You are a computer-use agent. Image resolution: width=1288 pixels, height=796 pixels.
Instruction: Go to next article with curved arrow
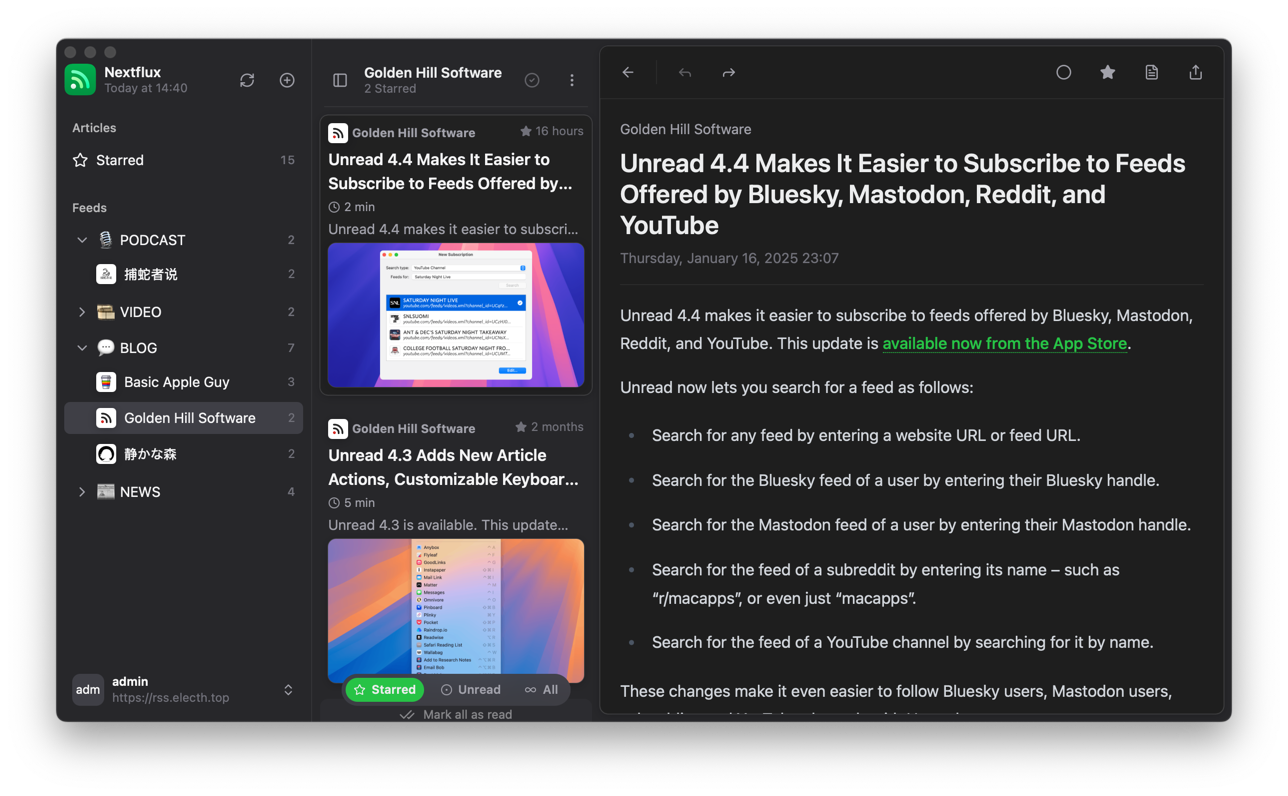729,72
